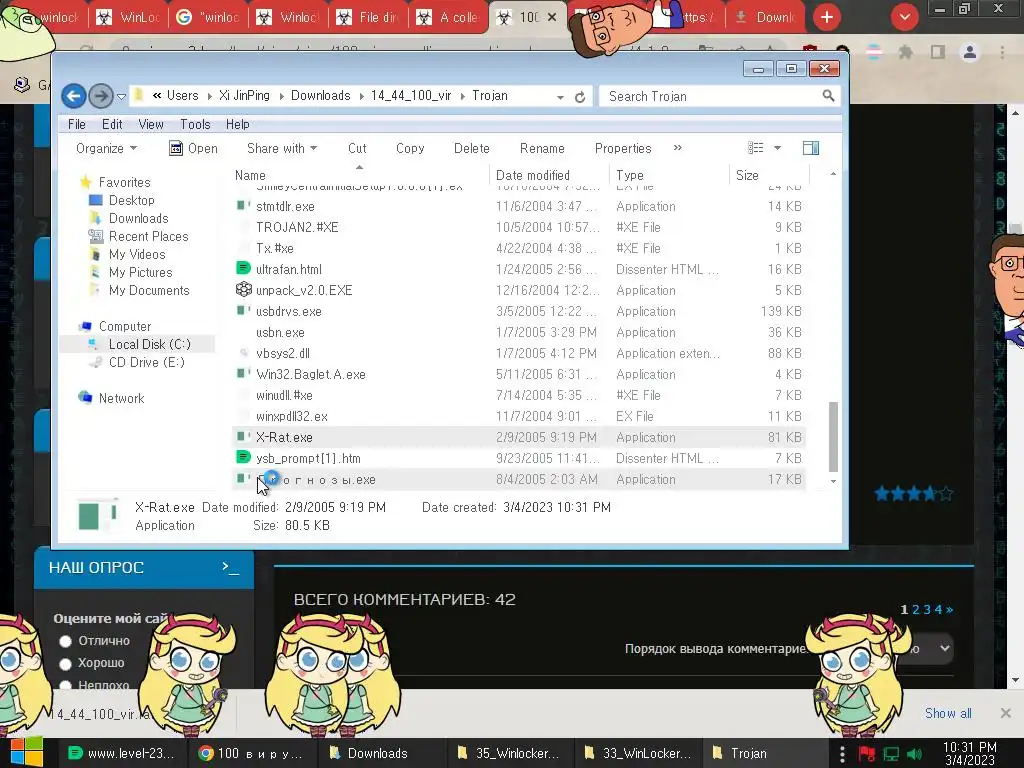Screen dimensions: 1024x768
Task: Expand the address bar history dropdown
Action: (560, 97)
